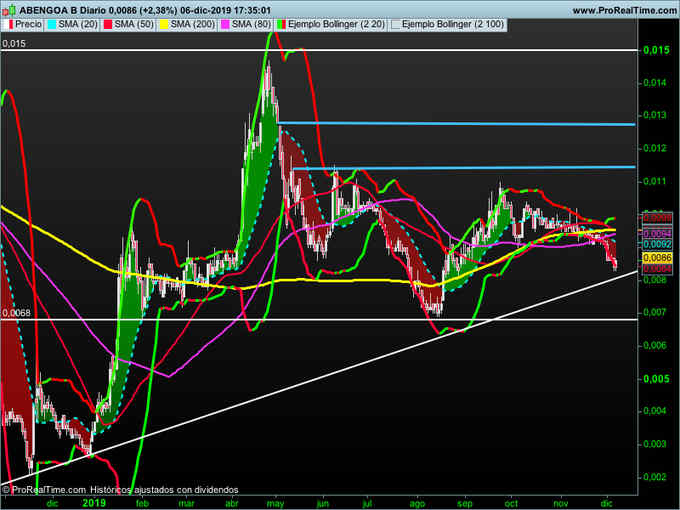Screen dimensions: 680x510
Task: Click the last dic label at axis end
Action: pyautogui.click(x=606, y=503)
